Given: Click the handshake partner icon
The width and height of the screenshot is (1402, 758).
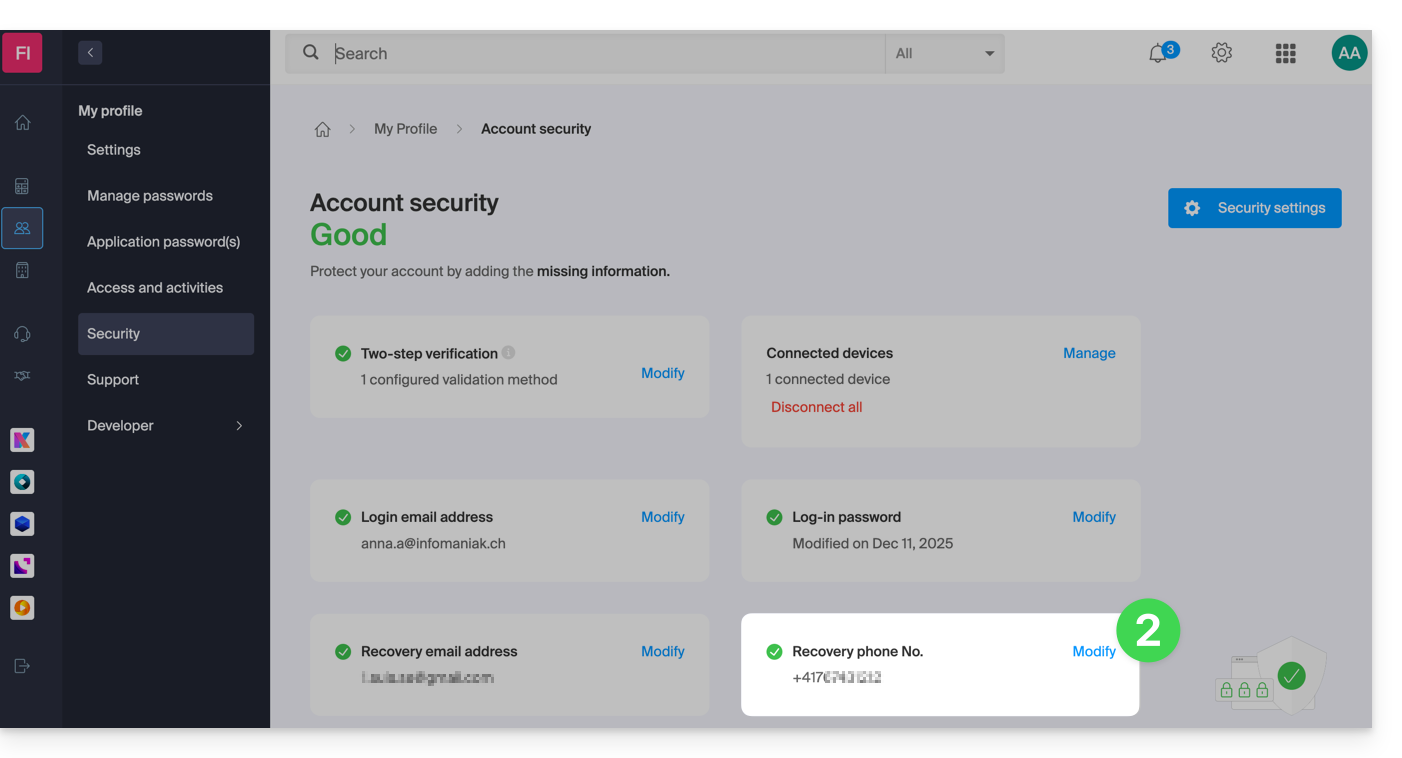Looking at the screenshot, I should 22,376.
